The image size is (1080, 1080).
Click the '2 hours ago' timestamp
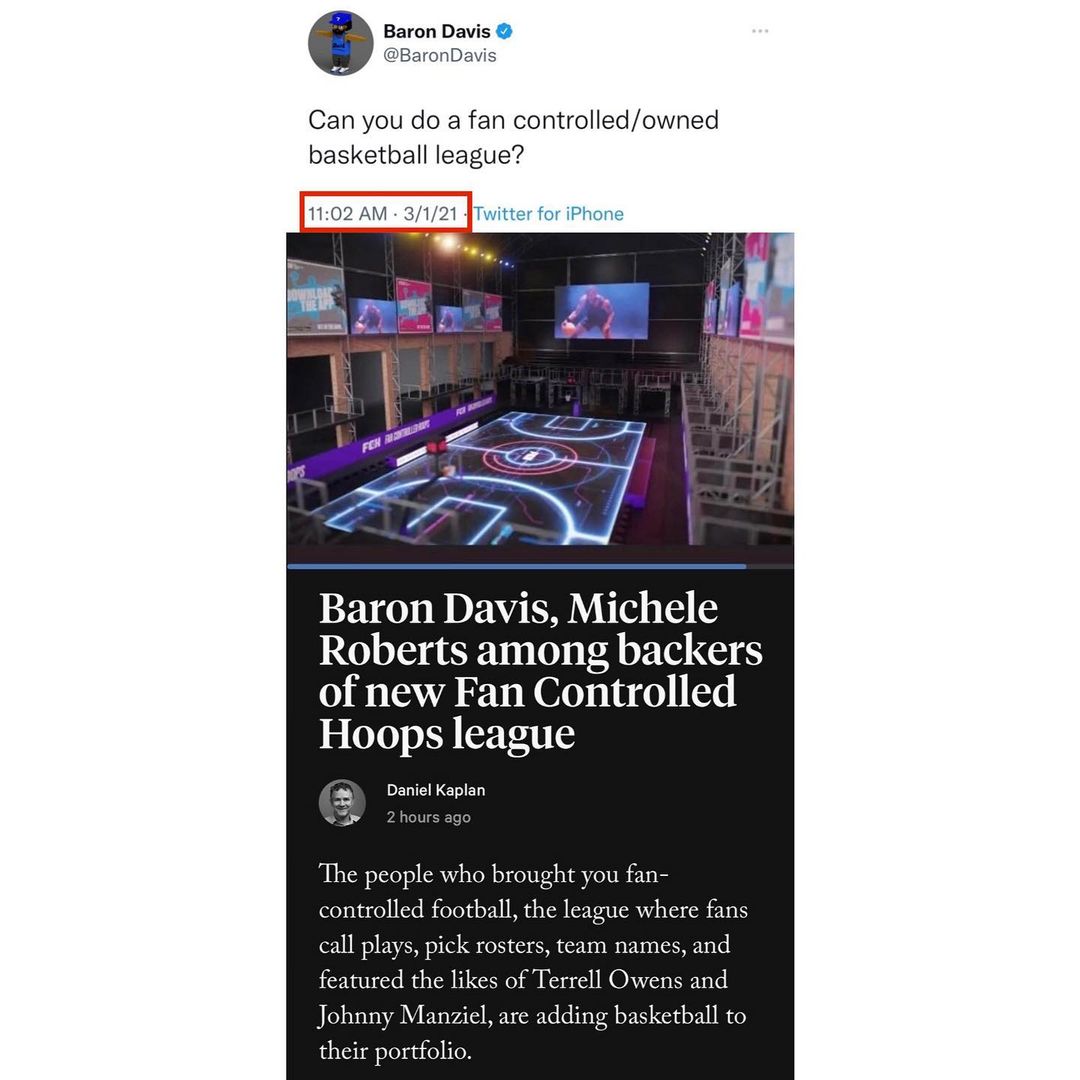[428, 817]
